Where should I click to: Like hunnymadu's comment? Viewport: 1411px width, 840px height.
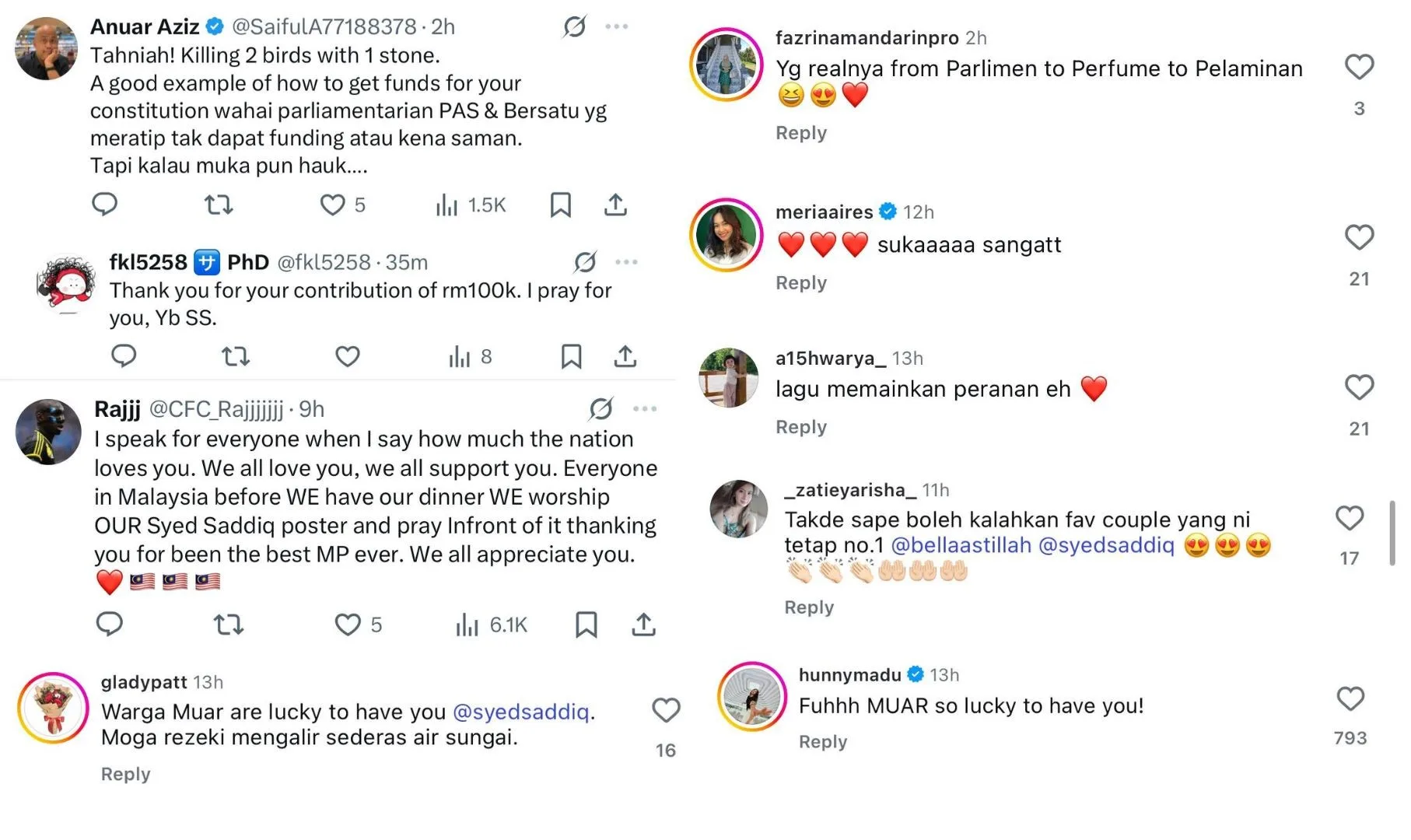[x=1350, y=698]
